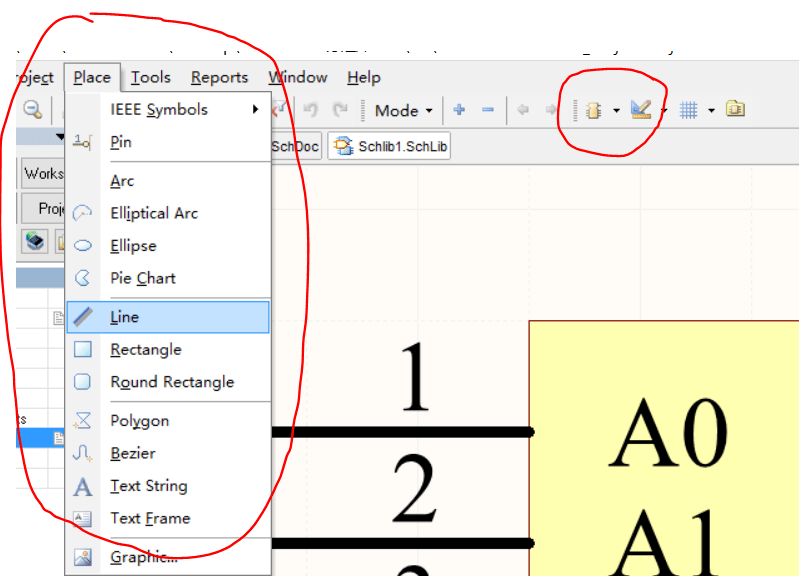Click the Polygon icon

pos(83,421)
